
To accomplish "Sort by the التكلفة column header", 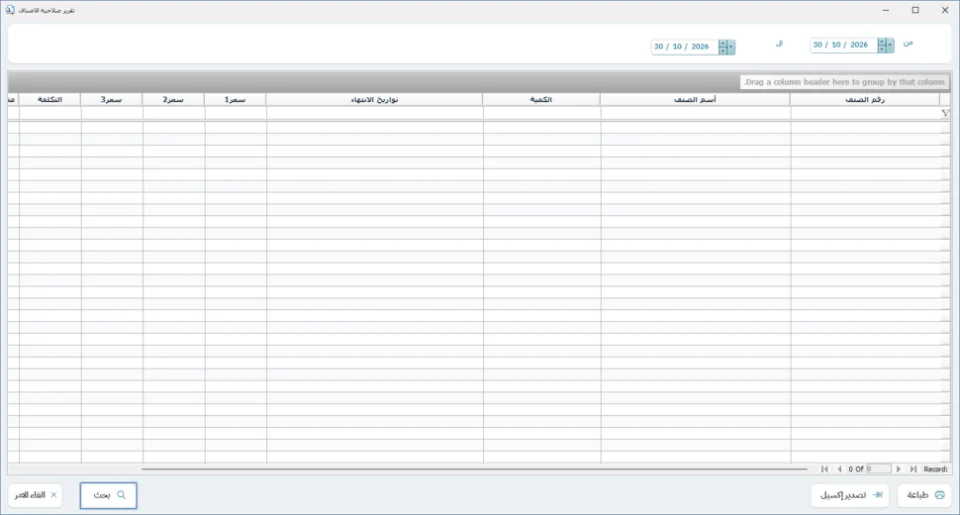I will click(50, 99).
